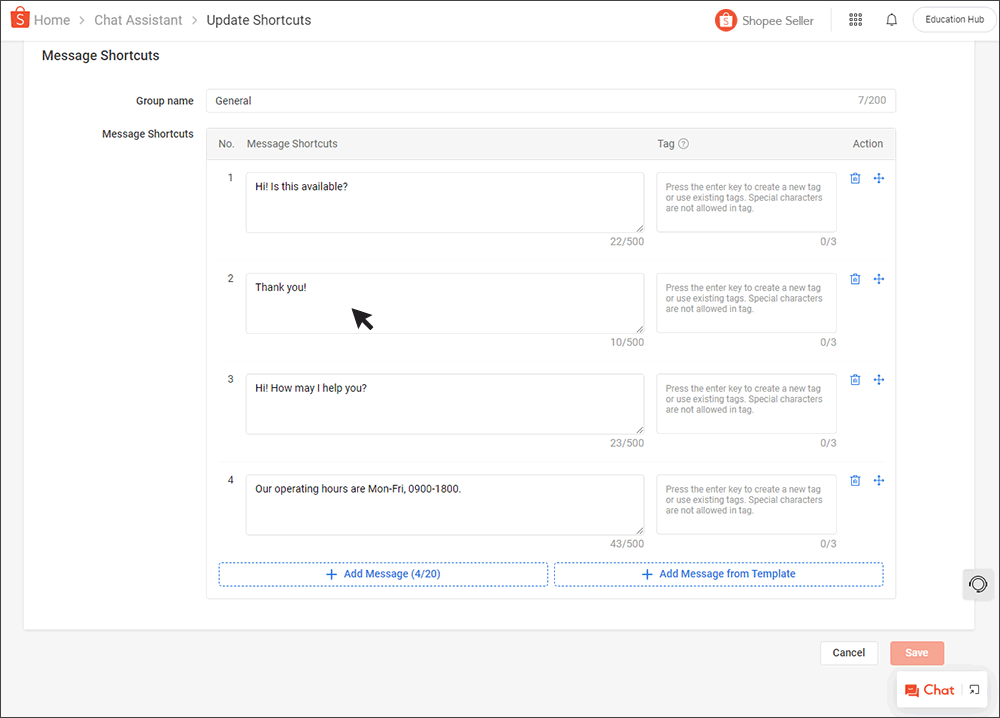
Task: Open the notifications bell
Action: [x=891, y=19]
